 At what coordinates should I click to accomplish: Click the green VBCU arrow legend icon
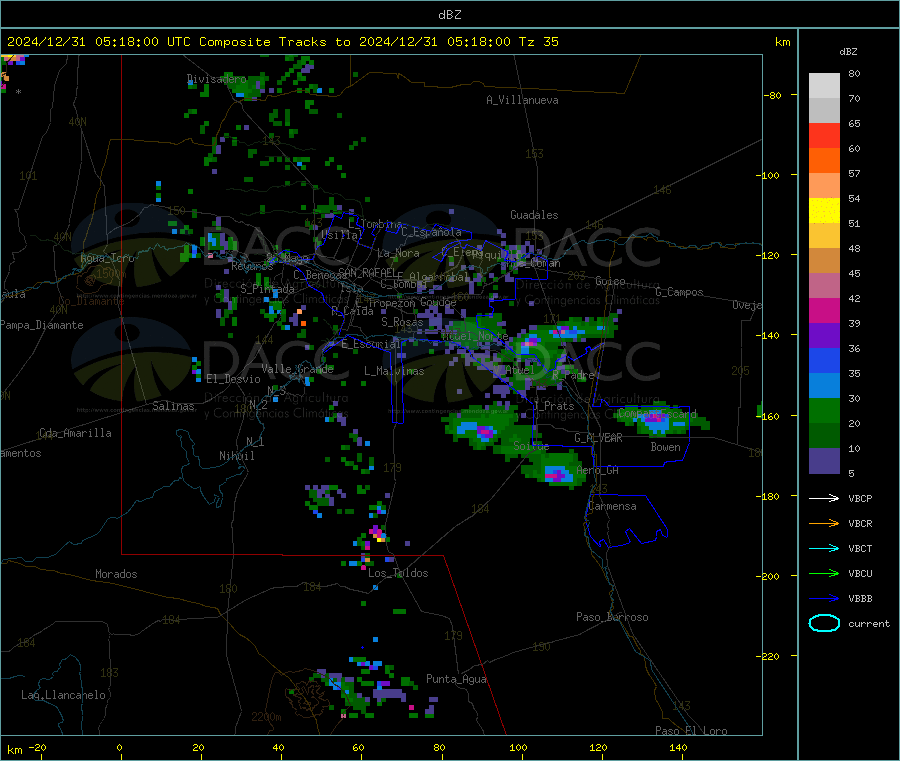point(824,573)
